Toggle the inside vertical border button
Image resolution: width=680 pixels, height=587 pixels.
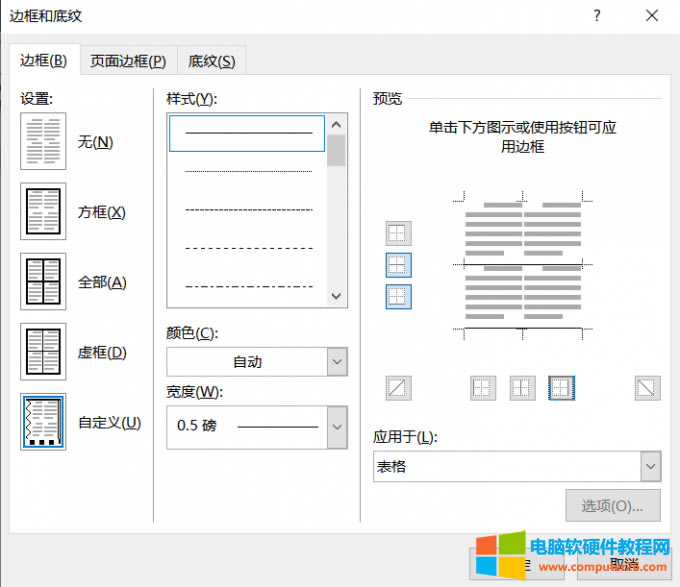pyautogui.click(x=522, y=388)
